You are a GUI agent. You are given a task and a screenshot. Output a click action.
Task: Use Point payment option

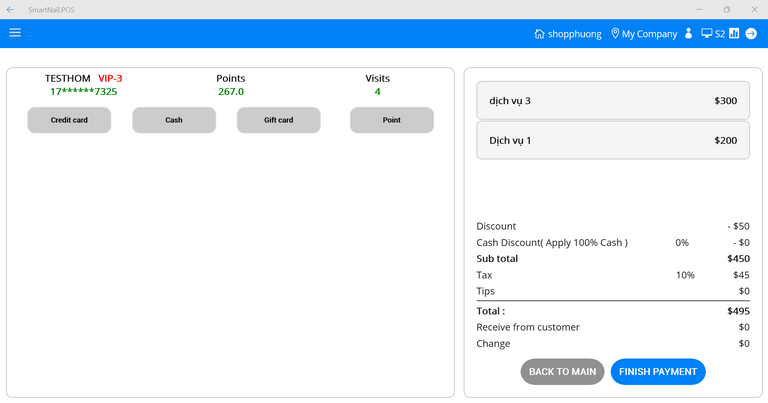tap(391, 120)
